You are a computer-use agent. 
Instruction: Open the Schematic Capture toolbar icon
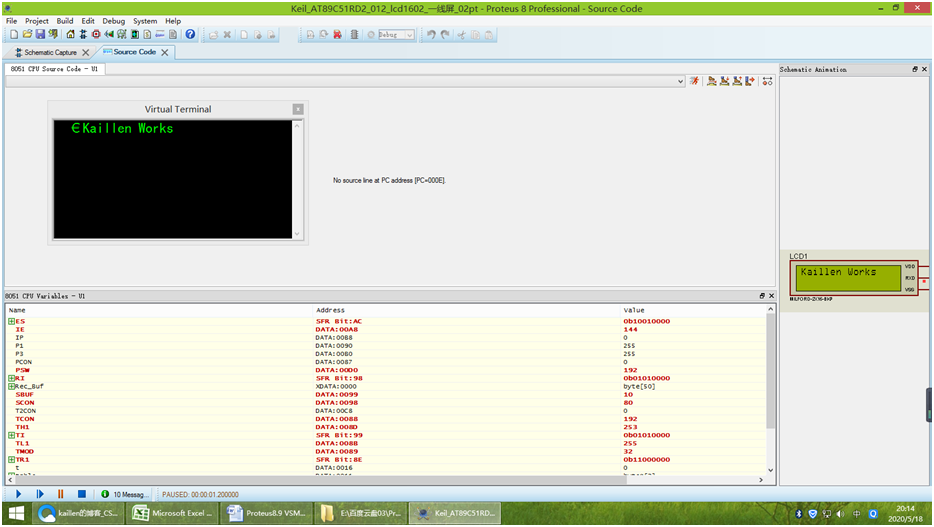(x=83, y=35)
